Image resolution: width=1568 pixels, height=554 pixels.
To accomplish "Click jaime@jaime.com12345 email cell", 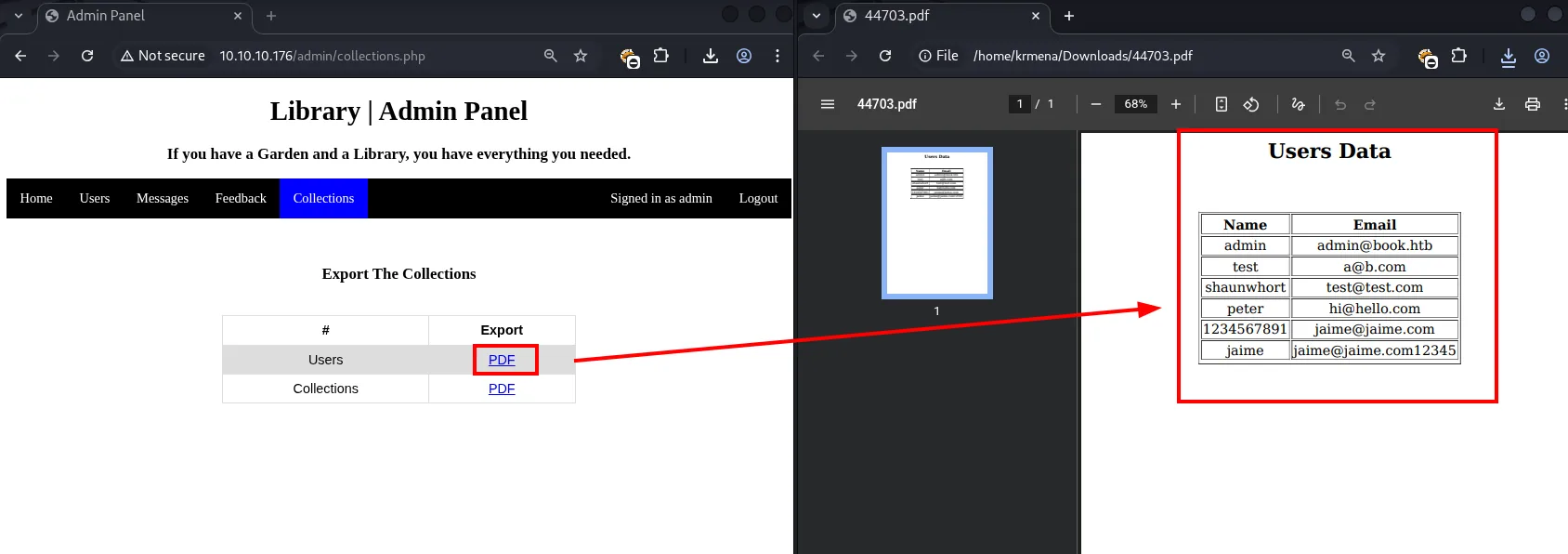I will click(x=1375, y=350).
